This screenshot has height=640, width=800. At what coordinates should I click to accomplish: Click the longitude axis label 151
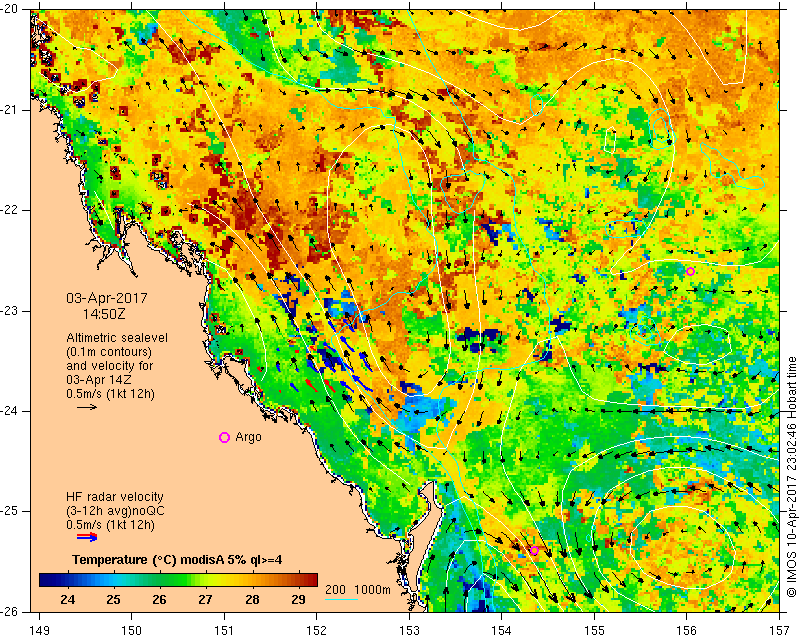(224, 631)
